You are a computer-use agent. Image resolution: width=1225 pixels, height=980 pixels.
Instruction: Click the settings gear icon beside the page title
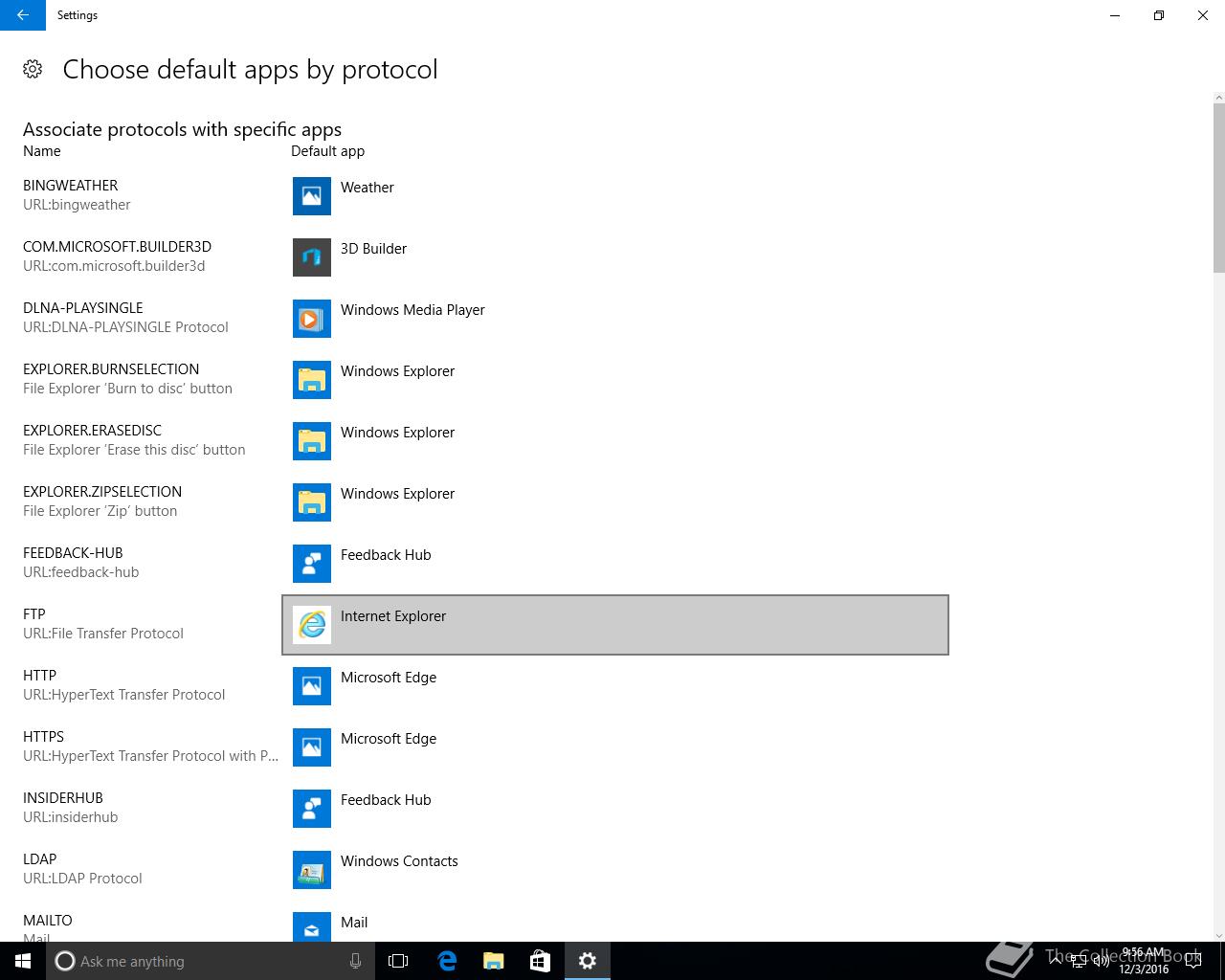33,69
